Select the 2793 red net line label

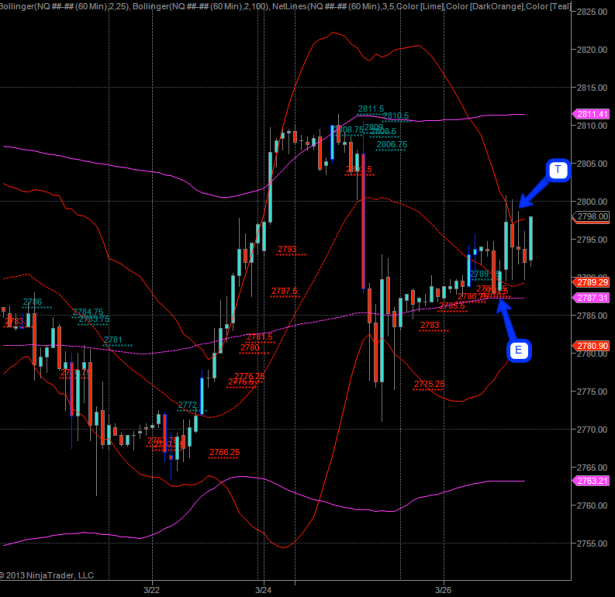pos(288,248)
